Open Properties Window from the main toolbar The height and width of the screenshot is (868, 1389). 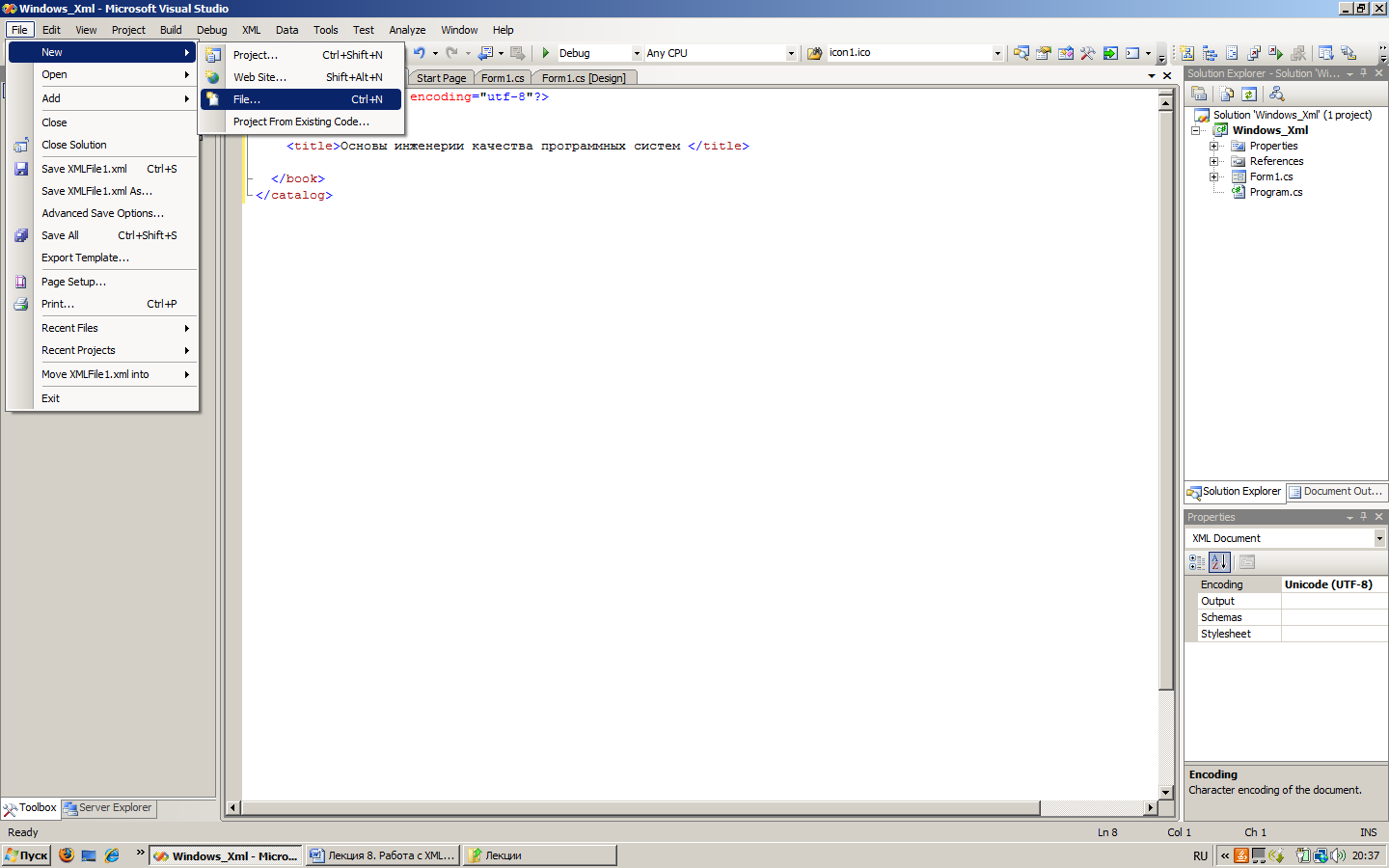tap(1044, 53)
